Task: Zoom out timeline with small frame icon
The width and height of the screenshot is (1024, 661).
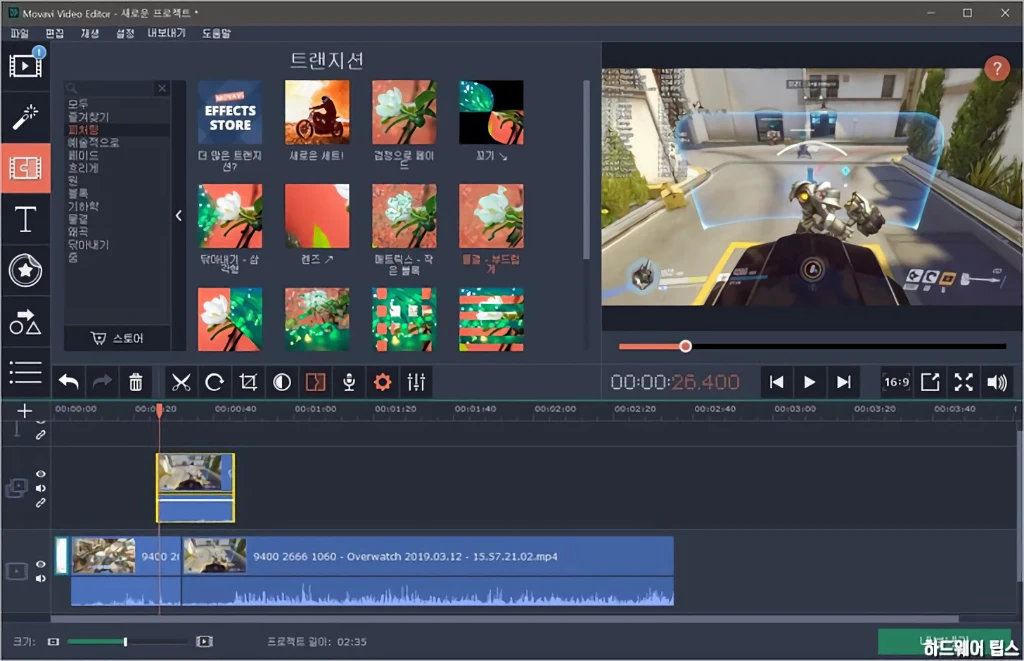Action: point(54,642)
